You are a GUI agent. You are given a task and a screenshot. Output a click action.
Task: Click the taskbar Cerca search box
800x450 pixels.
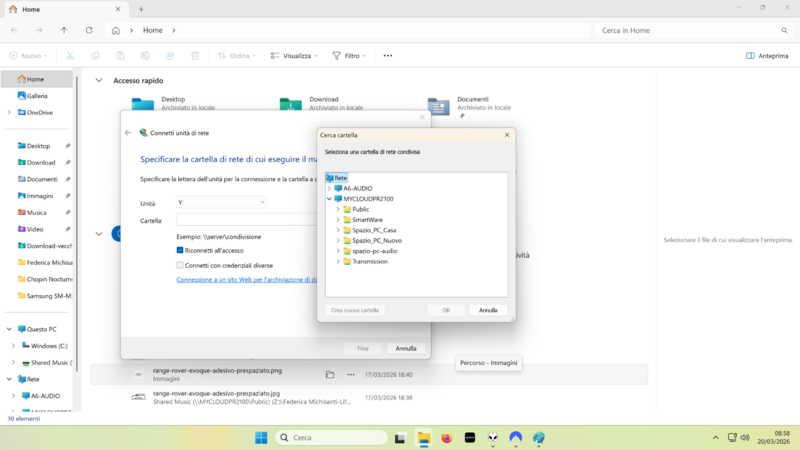(332, 438)
